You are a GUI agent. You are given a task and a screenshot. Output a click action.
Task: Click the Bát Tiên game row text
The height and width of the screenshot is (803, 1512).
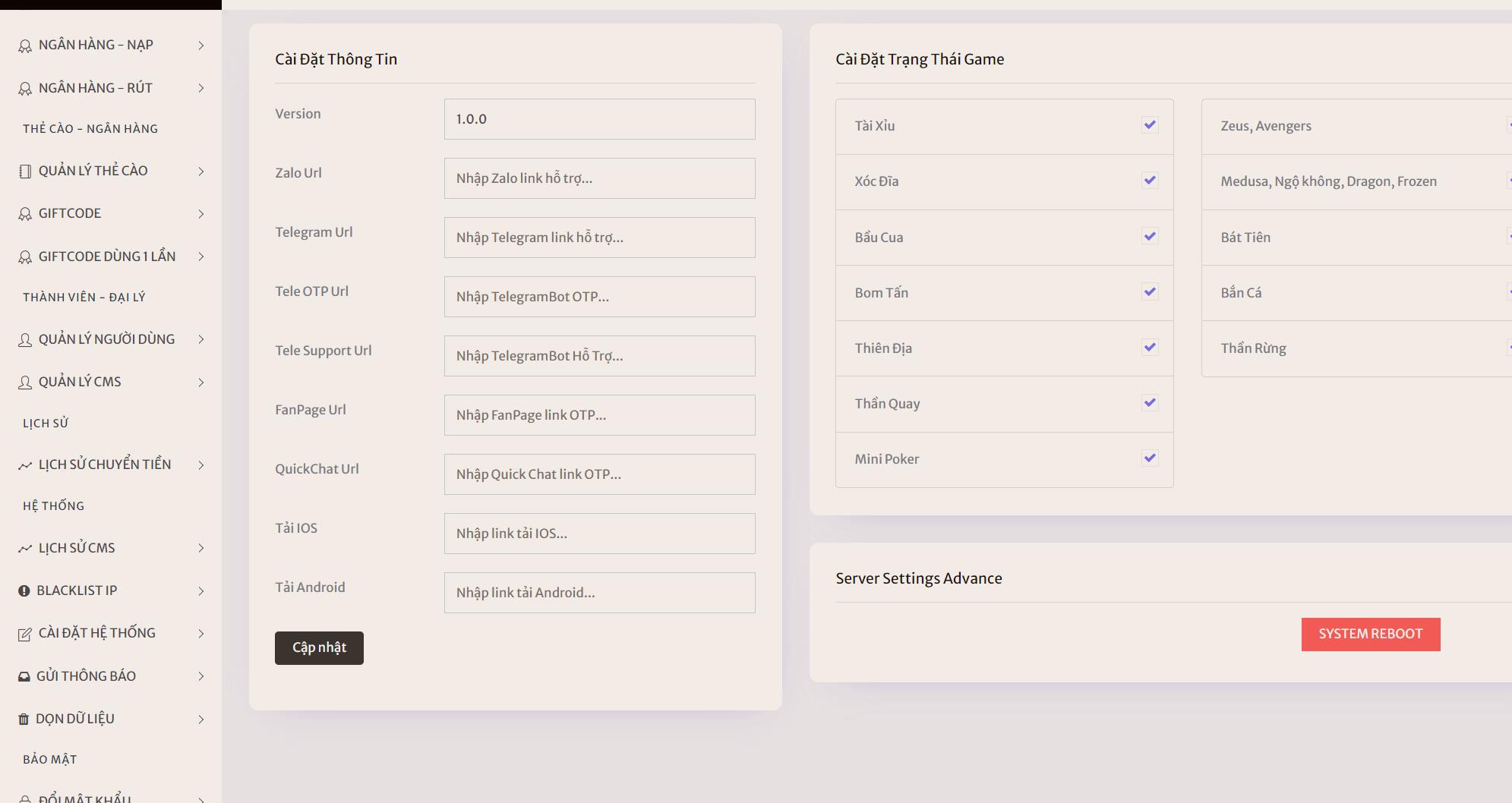tap(1245, 238)
